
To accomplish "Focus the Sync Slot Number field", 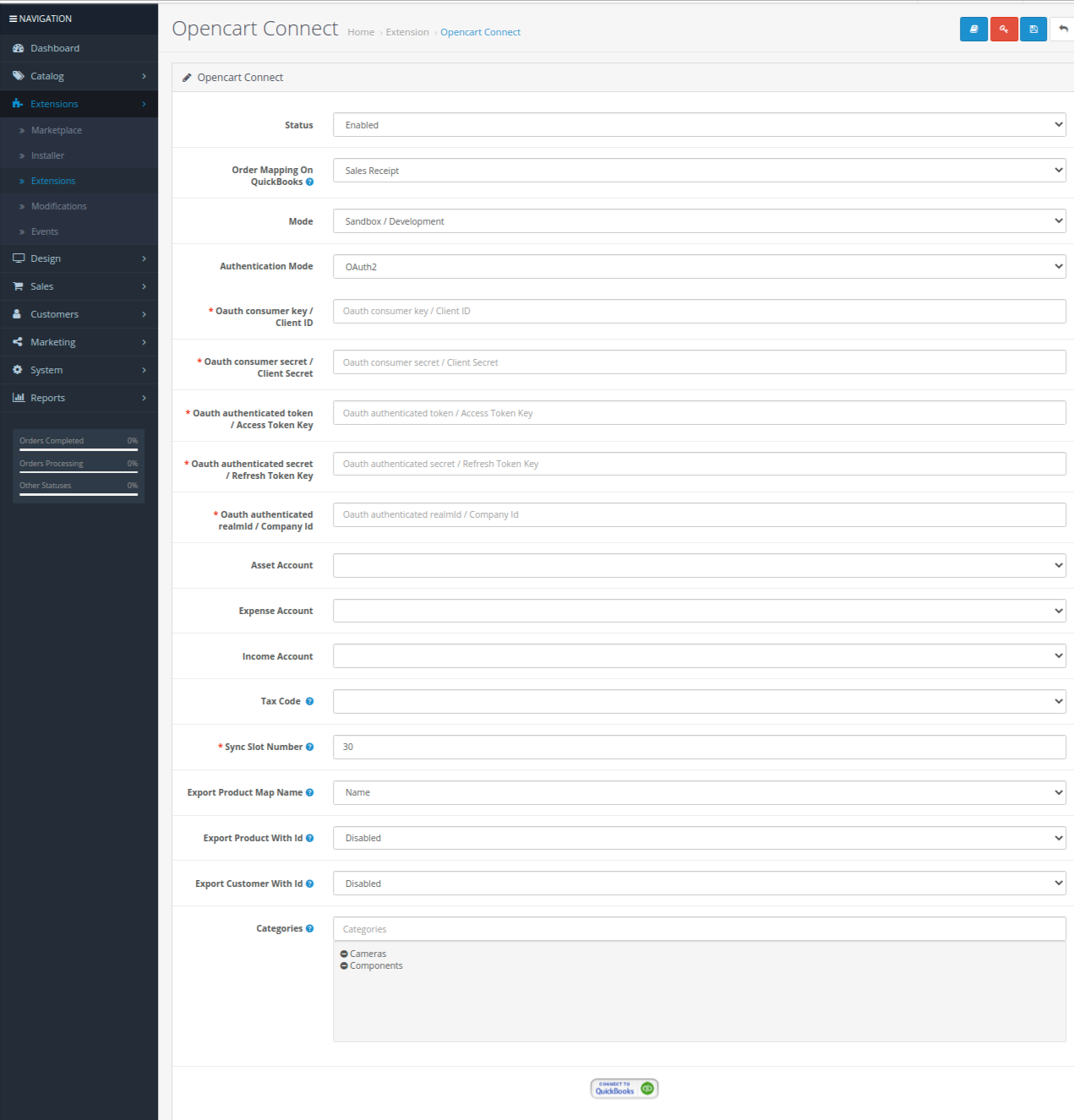I will (699, 747).
